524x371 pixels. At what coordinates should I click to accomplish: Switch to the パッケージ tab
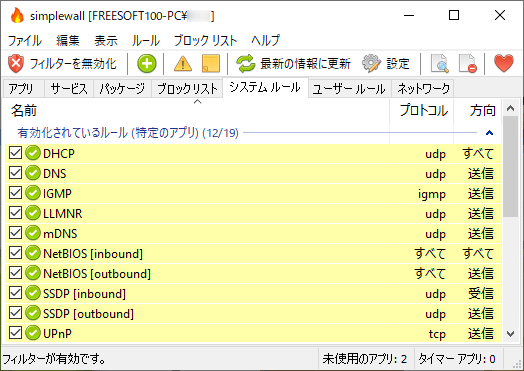click(122, 89)
